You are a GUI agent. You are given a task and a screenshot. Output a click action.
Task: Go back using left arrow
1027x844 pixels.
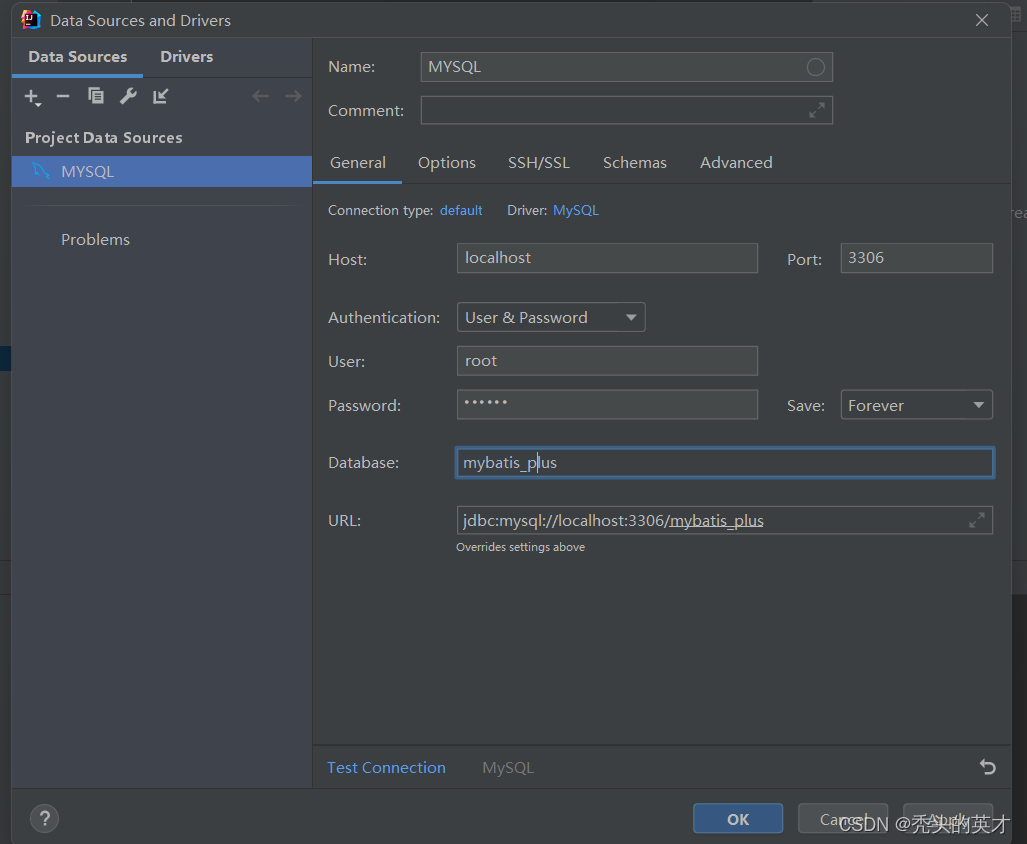click(x=261, y=96)
